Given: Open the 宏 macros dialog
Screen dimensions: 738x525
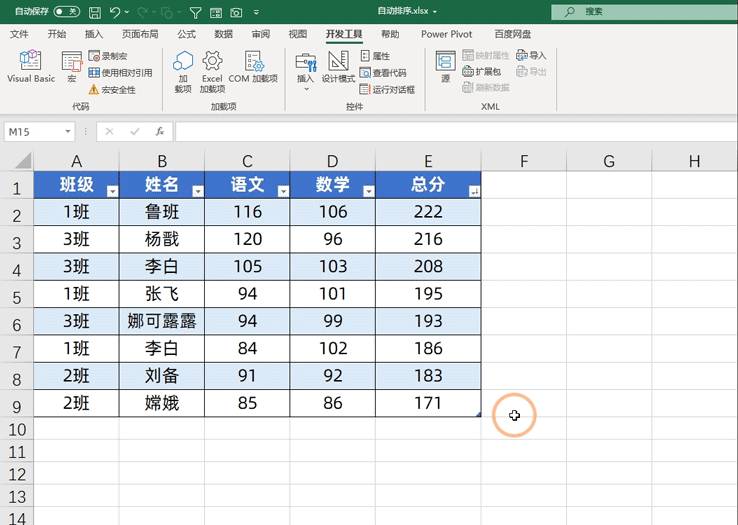Looking at the screenshot, I should tap(72, 67).
